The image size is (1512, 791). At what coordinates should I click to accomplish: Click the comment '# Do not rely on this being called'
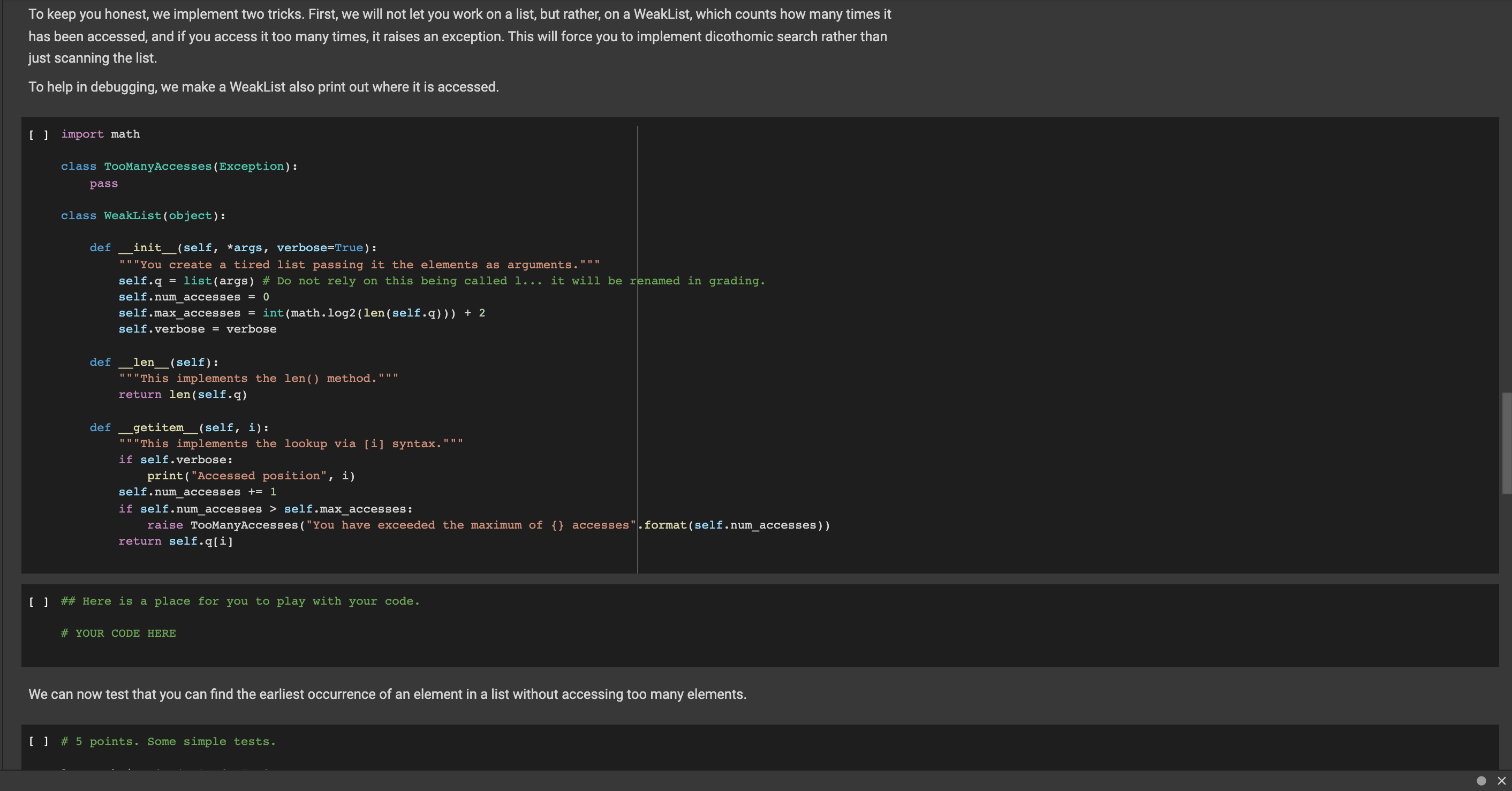pyautogui.click(x=513, y=281)
